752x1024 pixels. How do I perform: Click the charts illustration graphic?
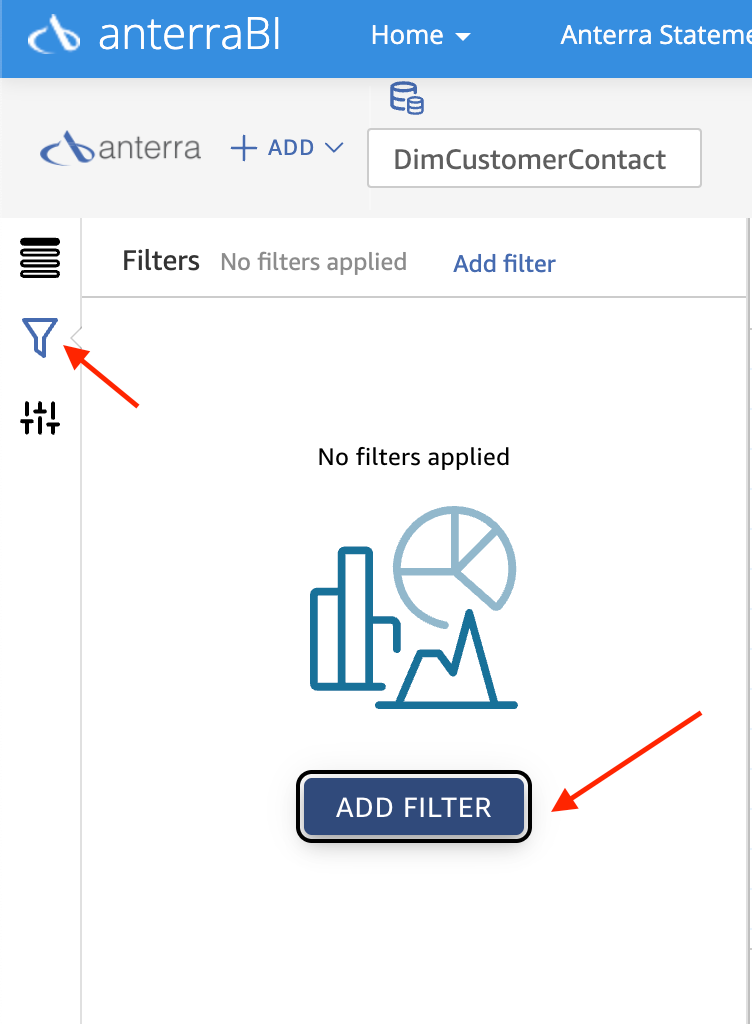pos(414,607)
